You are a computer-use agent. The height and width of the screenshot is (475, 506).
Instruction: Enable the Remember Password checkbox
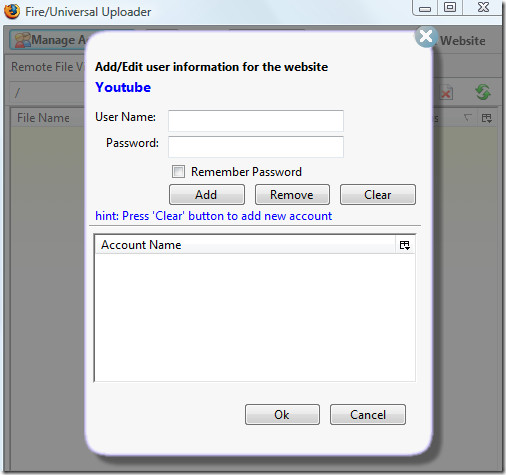pyautogui.click(x=178, y=172)
